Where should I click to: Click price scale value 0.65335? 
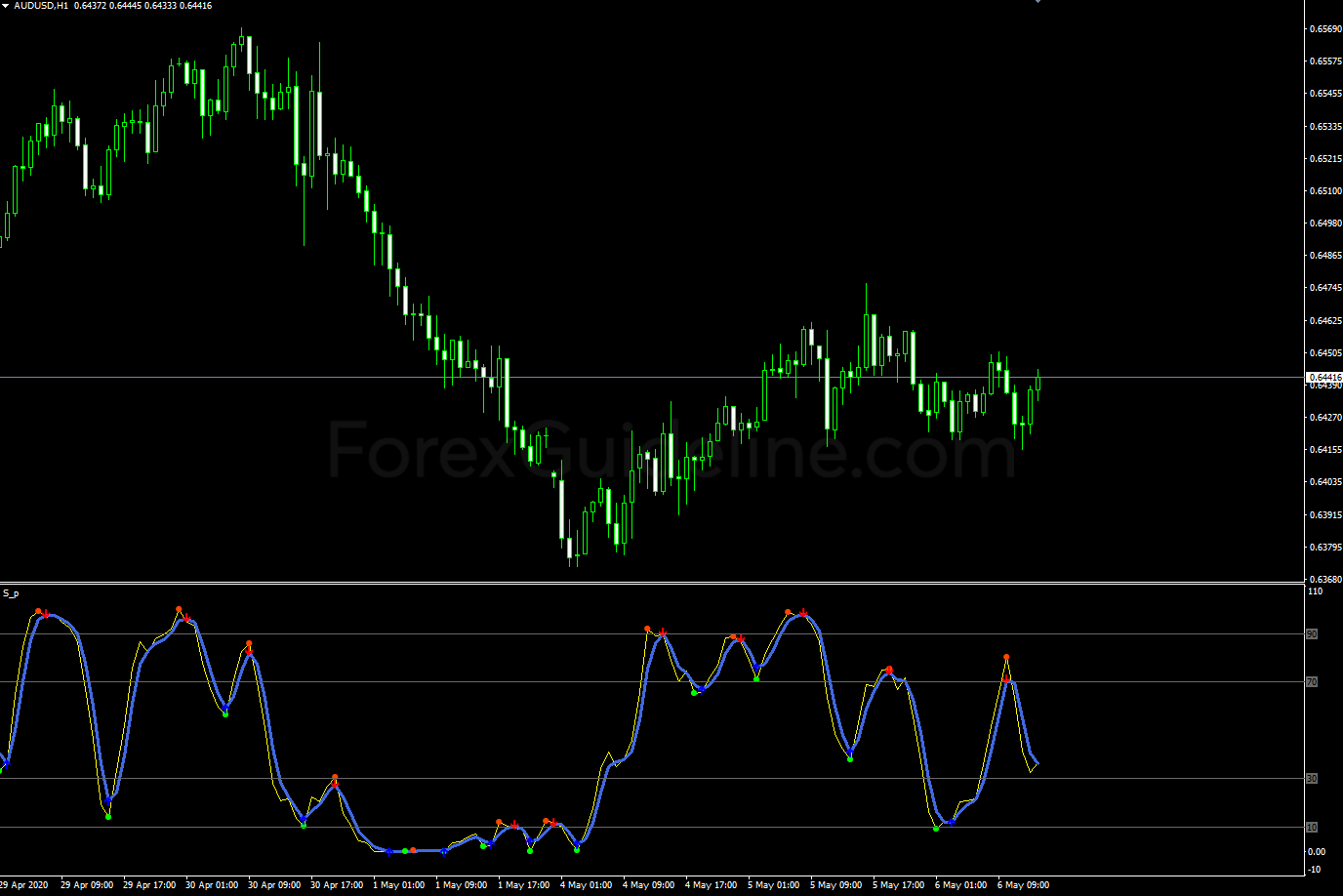click(1324, 126)
